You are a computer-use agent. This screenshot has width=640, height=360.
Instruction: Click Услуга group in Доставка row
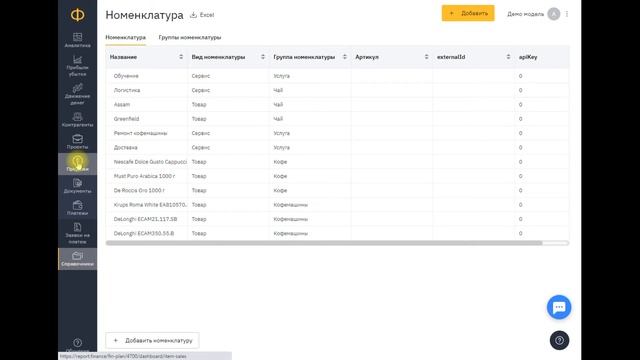(x=281, y=147)
